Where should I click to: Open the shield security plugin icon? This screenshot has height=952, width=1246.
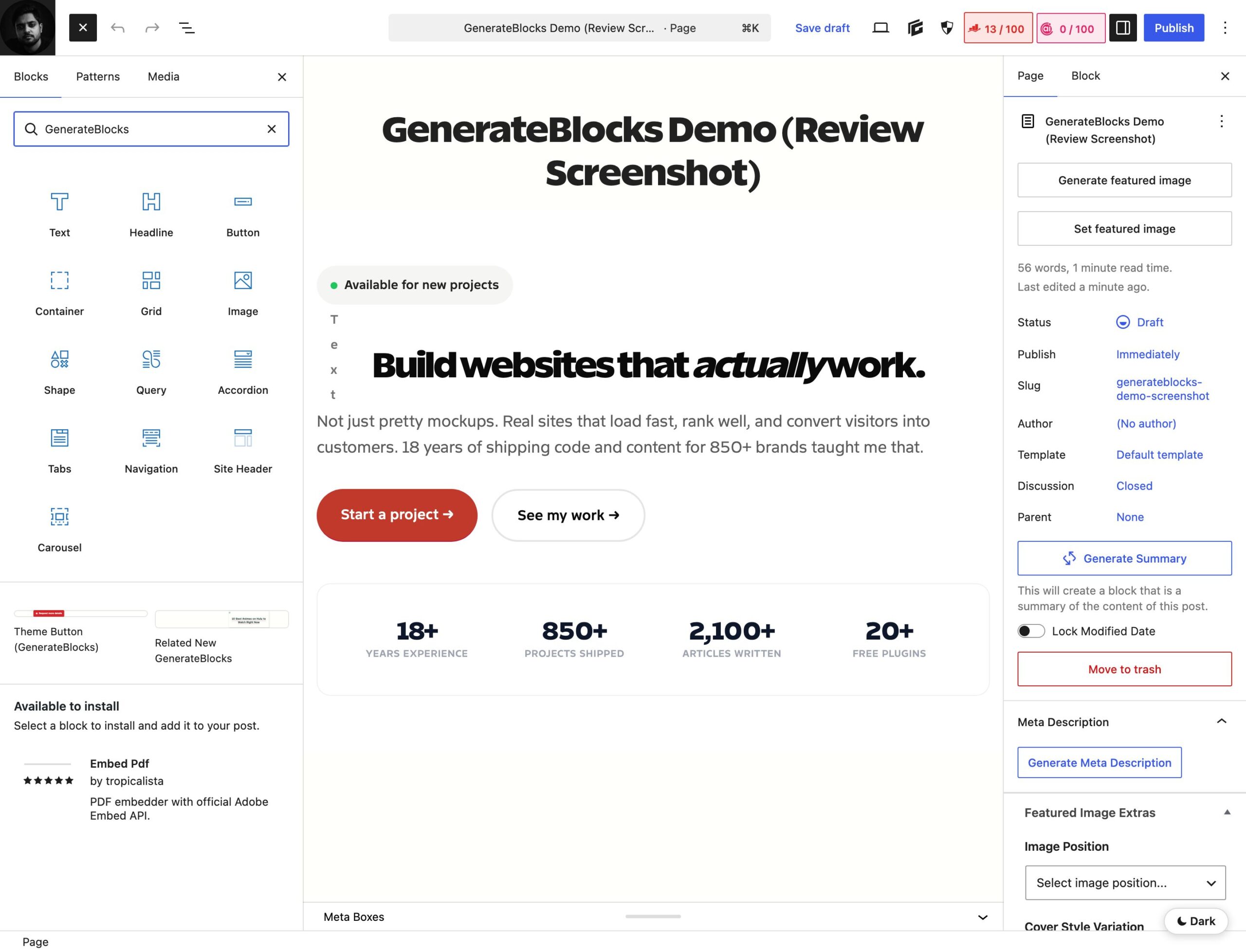tap(947, 28)
